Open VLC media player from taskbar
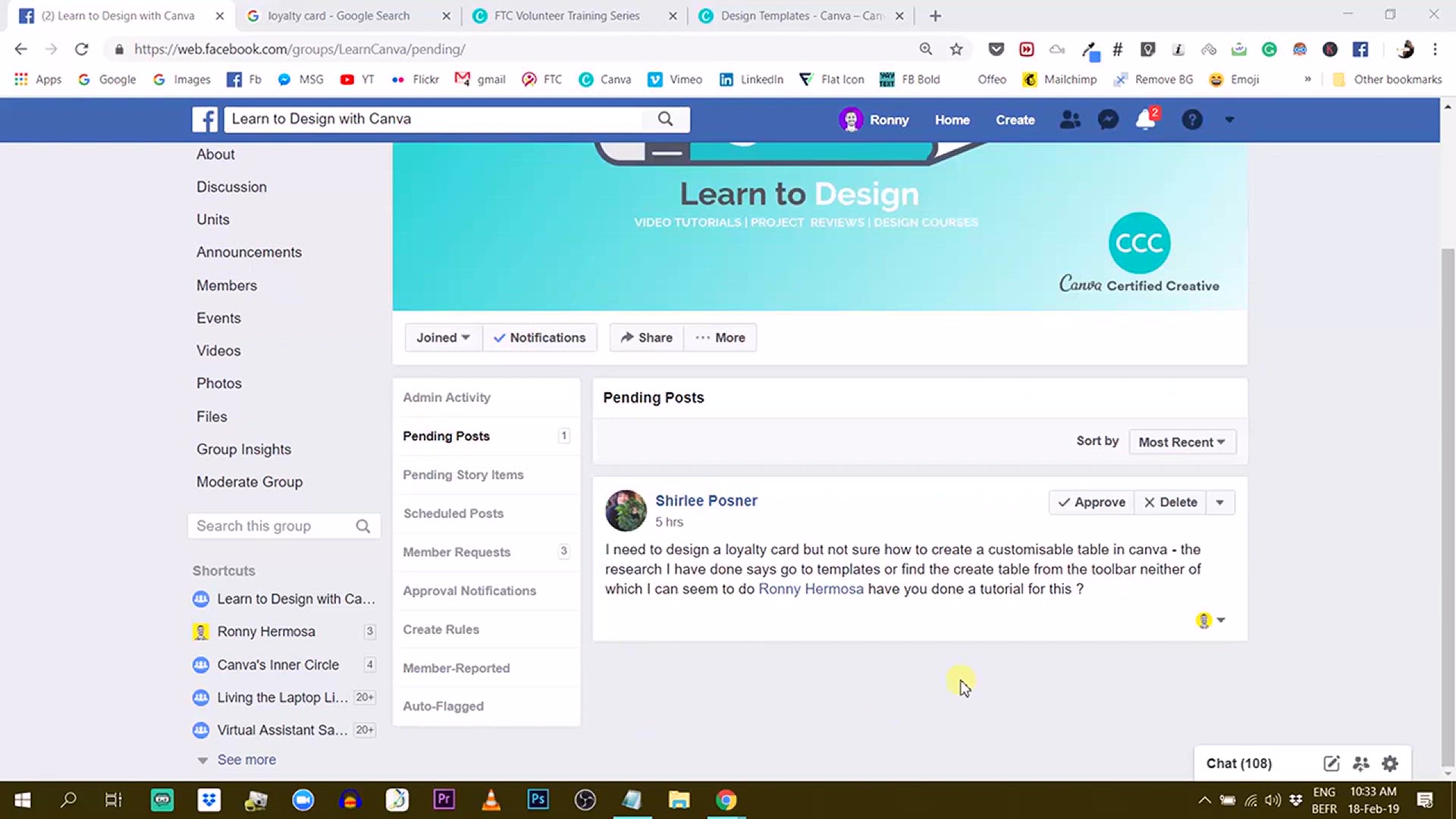The height and width of the screenshot is (819, 1456). click(491, 799)
